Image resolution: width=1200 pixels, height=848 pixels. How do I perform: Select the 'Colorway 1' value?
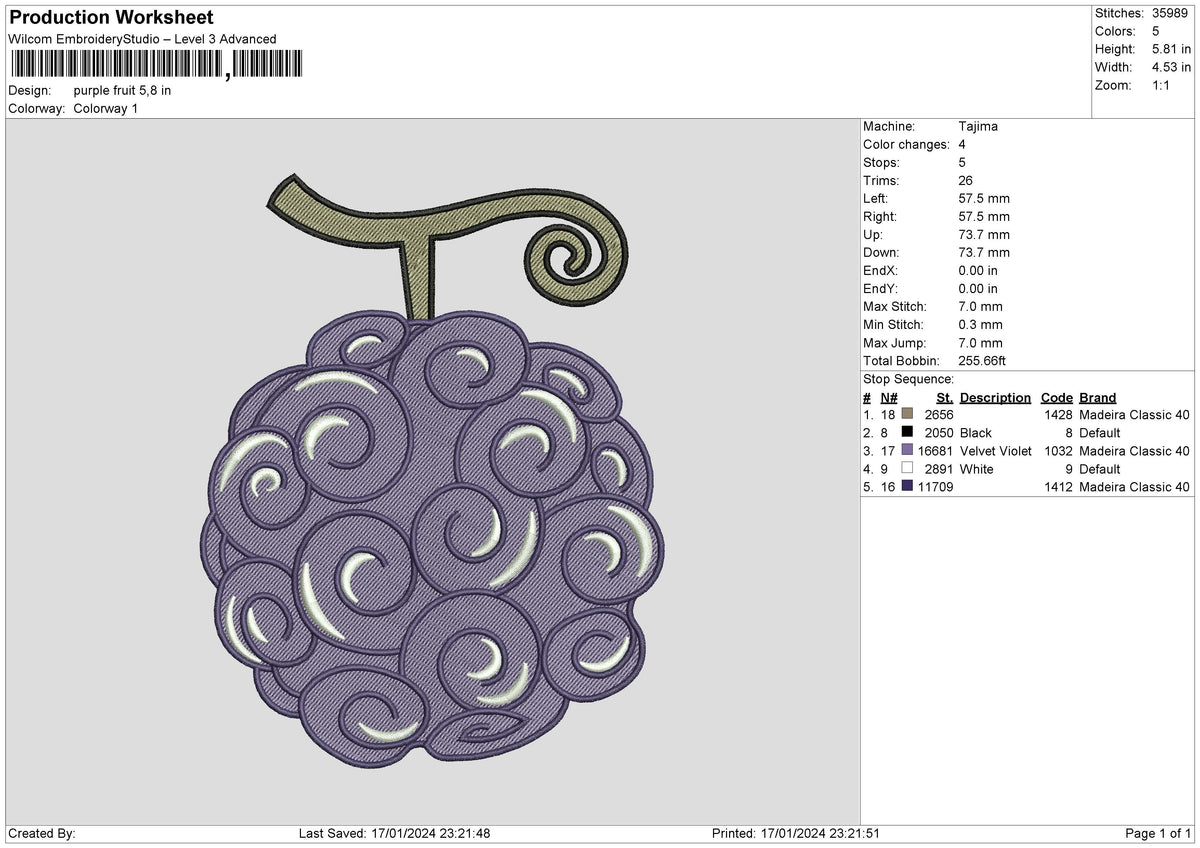105,108
